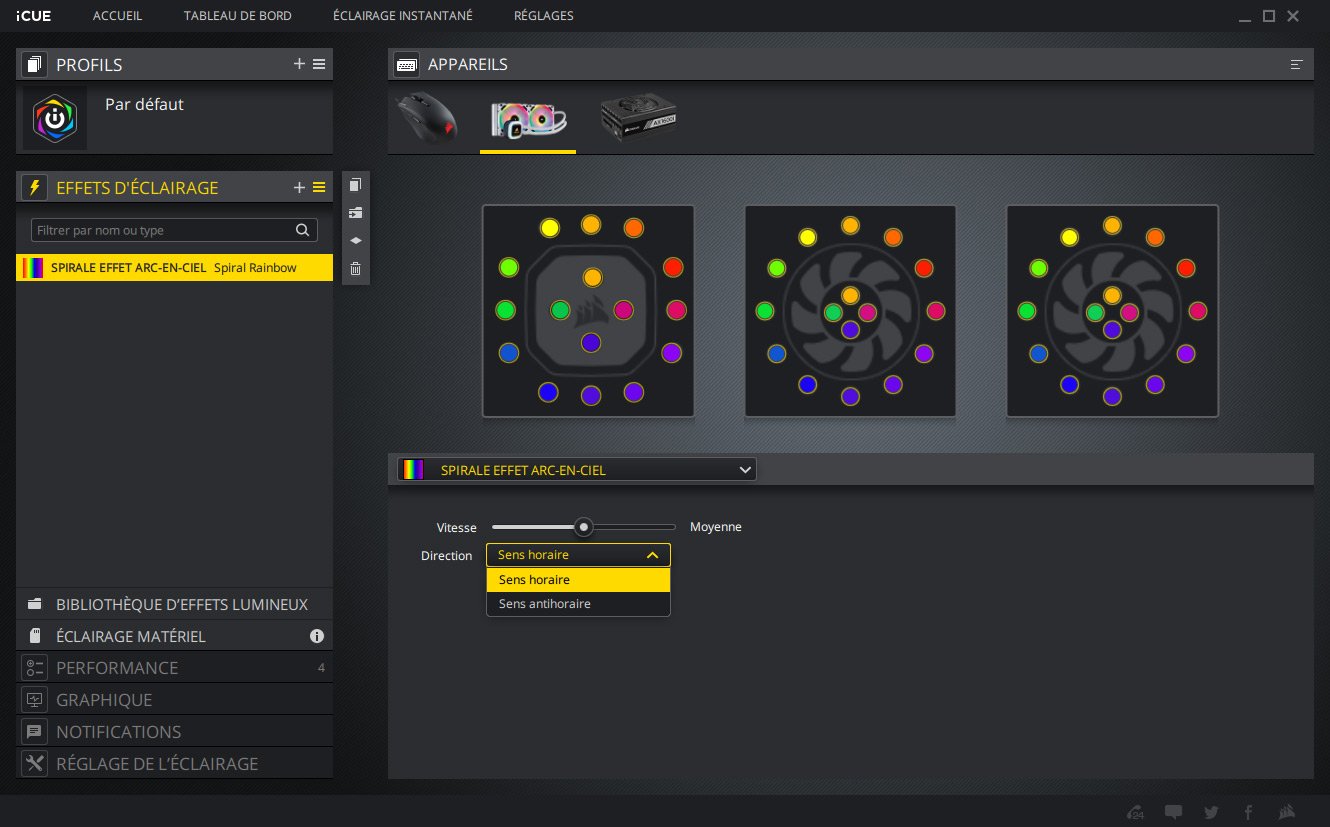Expand the Performance section
The image size is (1330, 827).
tap(174, 667)
